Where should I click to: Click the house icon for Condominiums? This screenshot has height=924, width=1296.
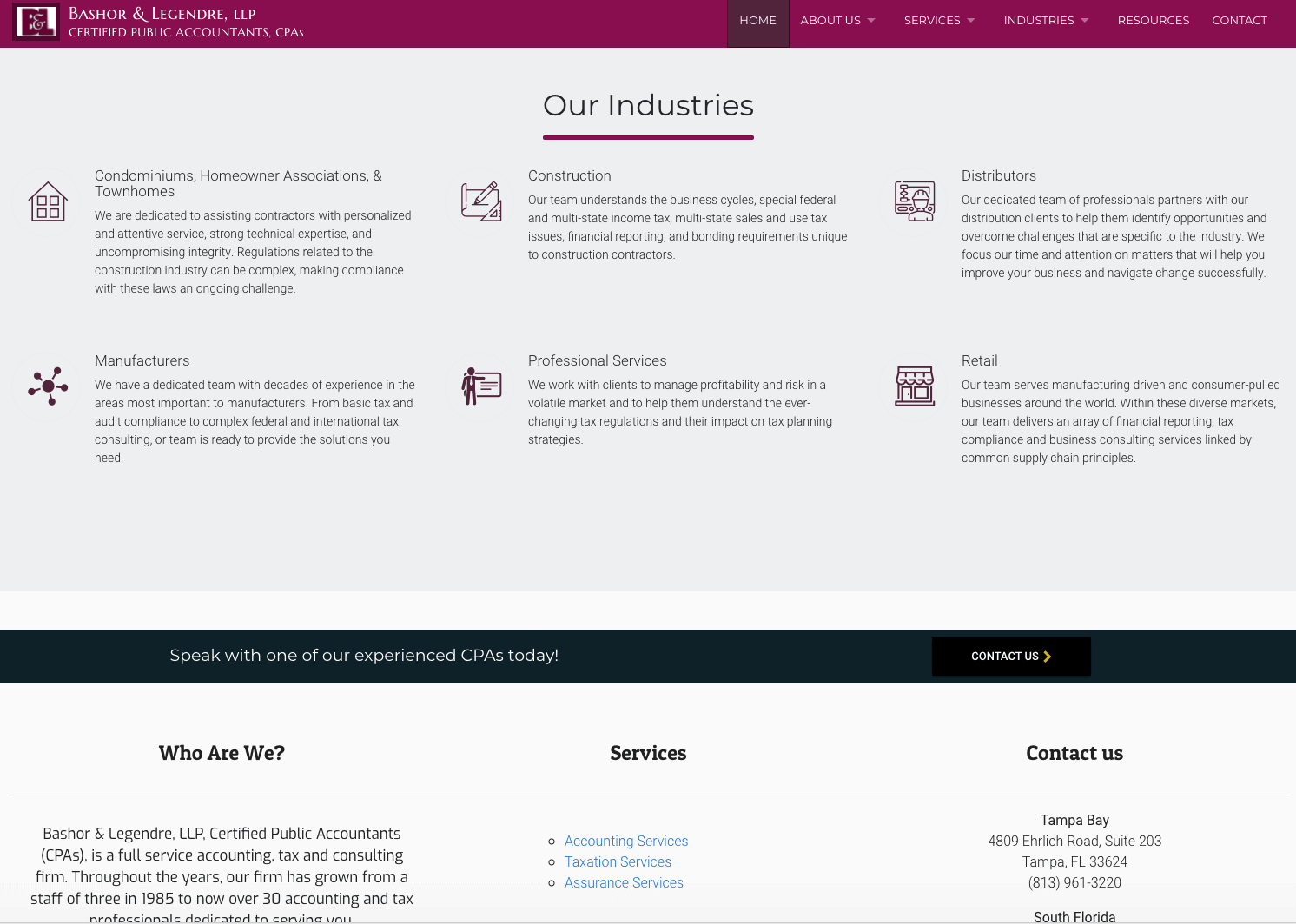48,201
